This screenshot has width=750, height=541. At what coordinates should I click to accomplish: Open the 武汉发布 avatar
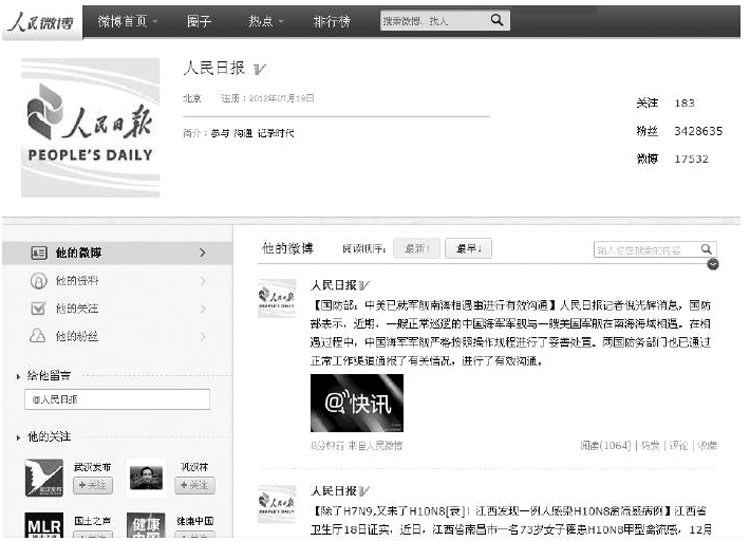44,478
